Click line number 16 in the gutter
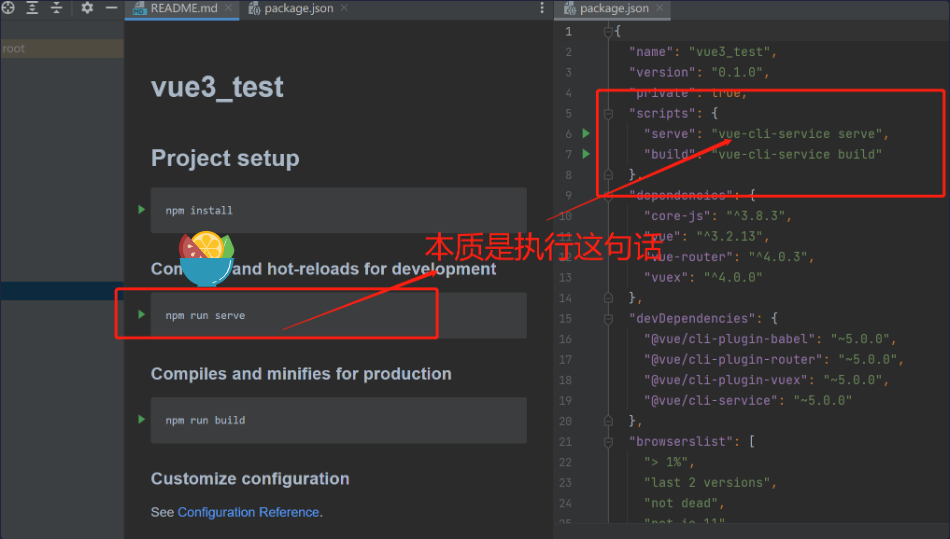This screenshot has width=950, height=539. pos(565,339)
